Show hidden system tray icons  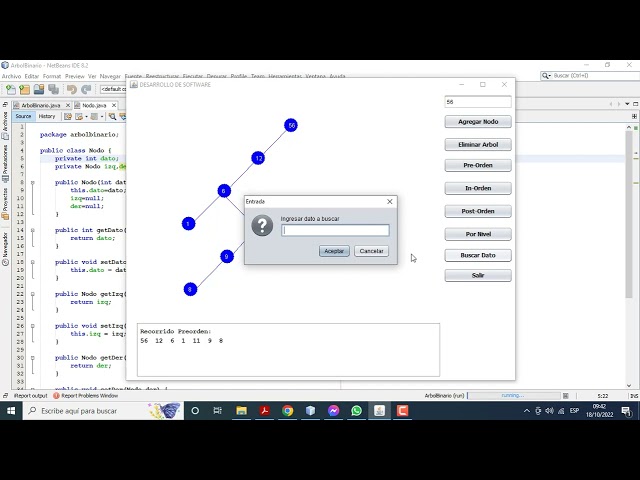(527, 411)
